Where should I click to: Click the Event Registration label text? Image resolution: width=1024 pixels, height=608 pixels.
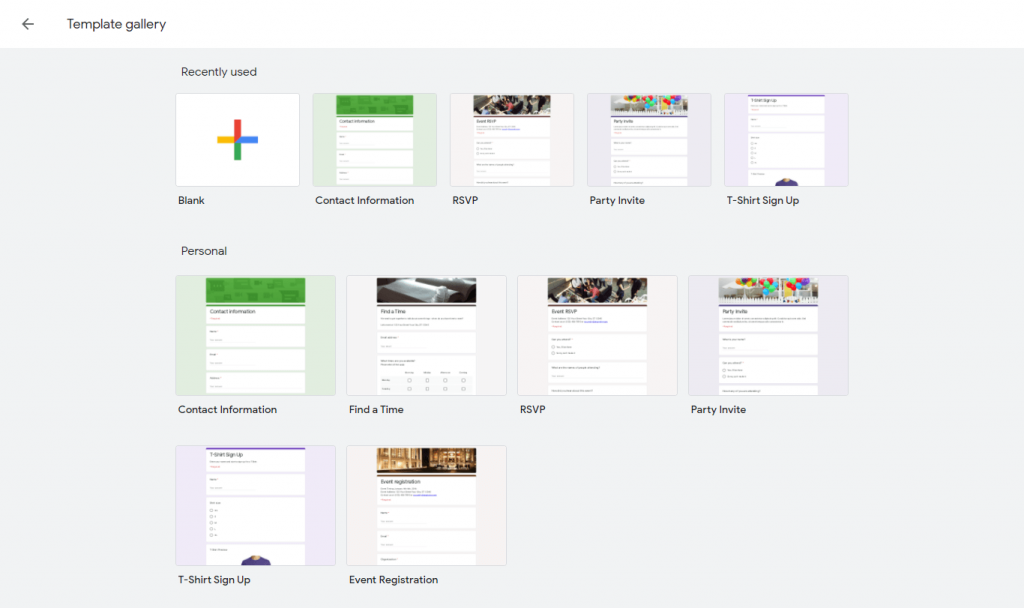click(393, 579)
